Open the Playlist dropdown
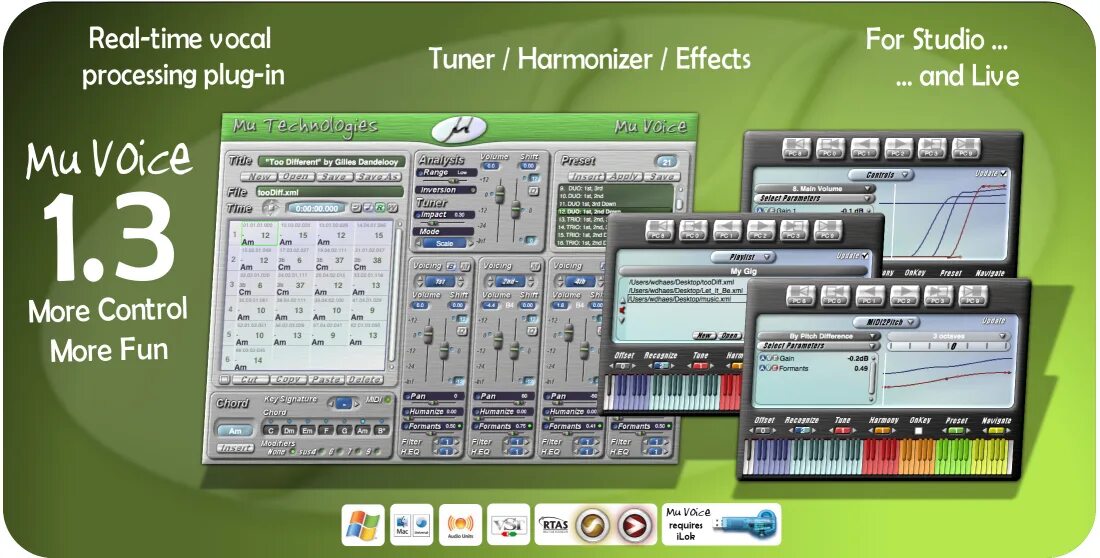 (x=743, y=258)
